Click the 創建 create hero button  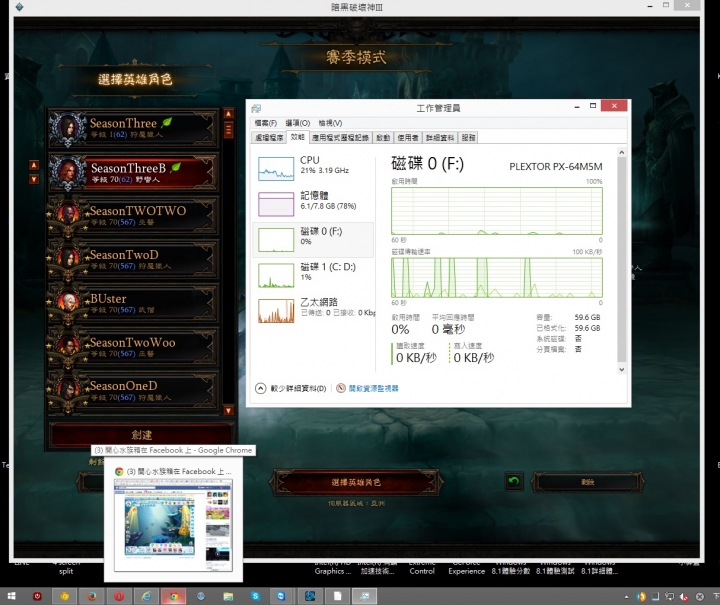click(141, 435)
